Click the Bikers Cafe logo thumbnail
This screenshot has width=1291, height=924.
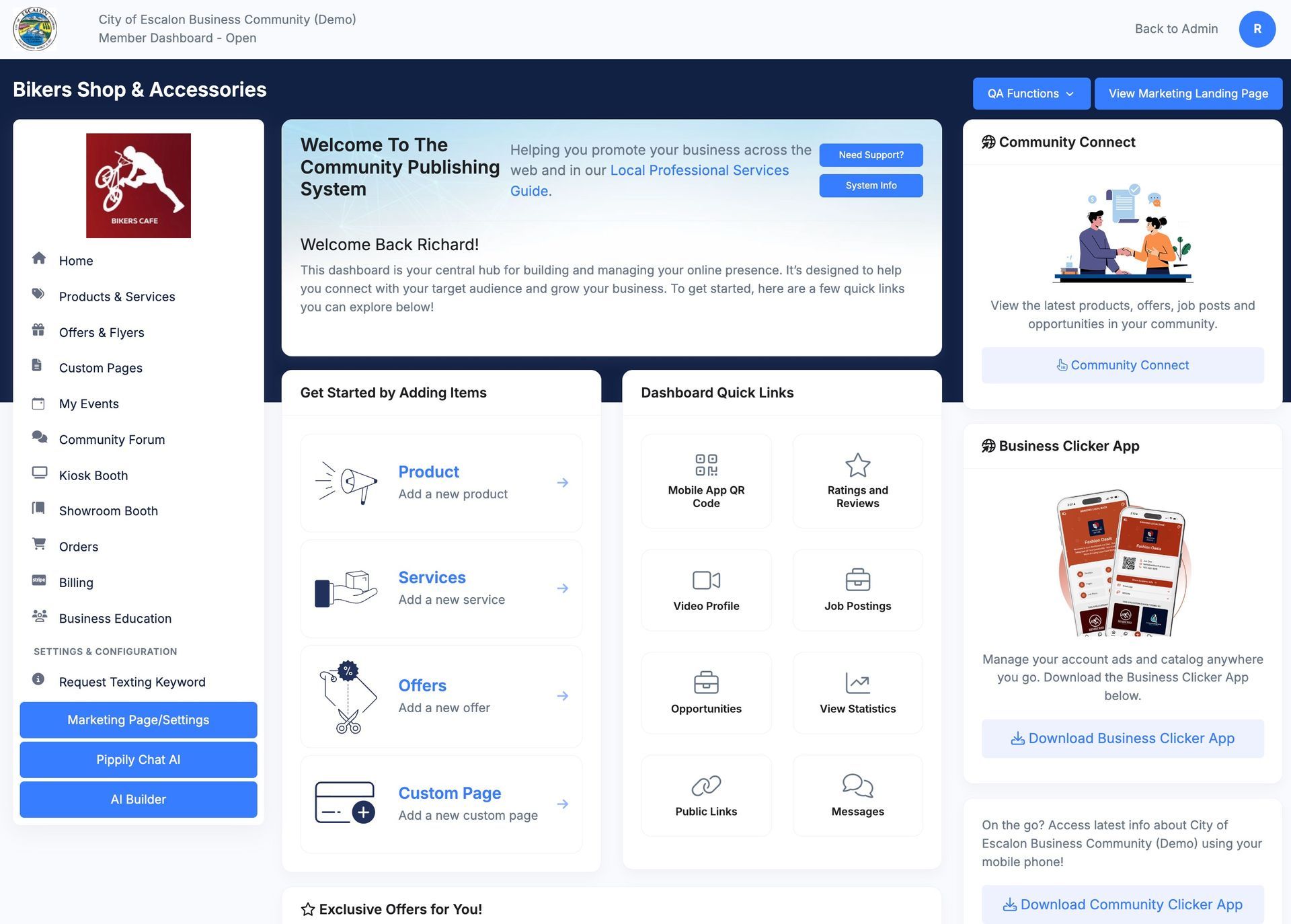(139, 186)
